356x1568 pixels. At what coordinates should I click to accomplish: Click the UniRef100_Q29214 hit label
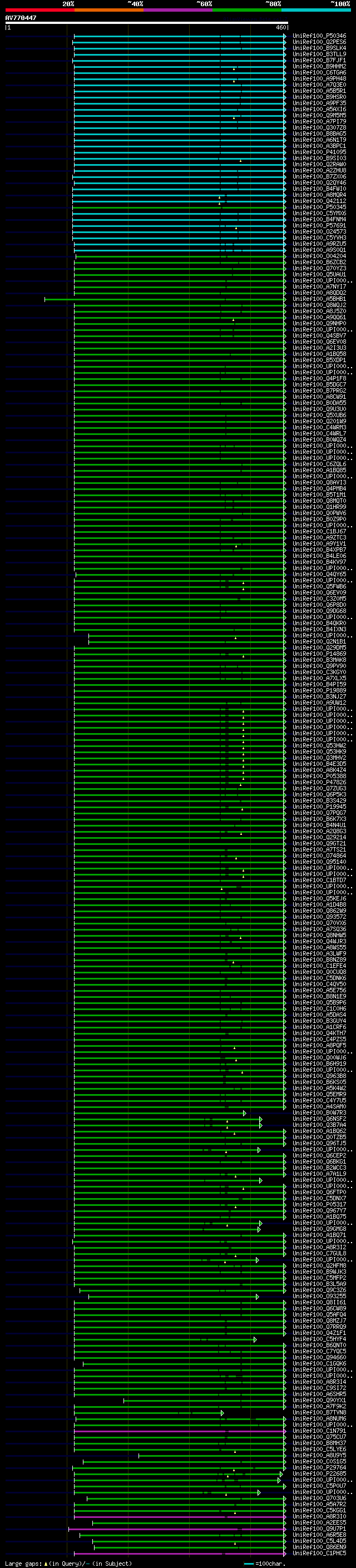(x=319, y=837)
